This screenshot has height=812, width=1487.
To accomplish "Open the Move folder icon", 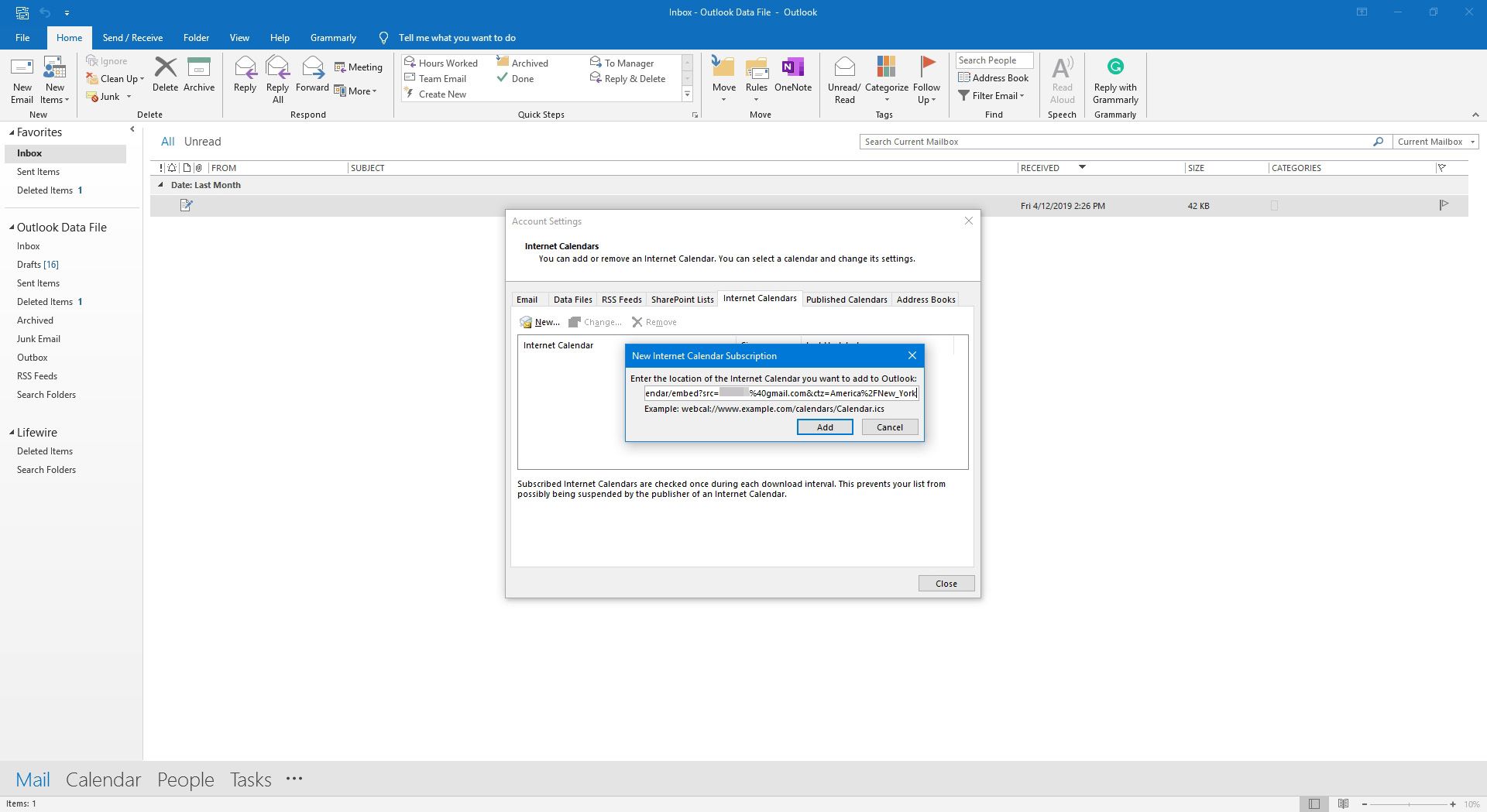I will click(x=724, y=67).
